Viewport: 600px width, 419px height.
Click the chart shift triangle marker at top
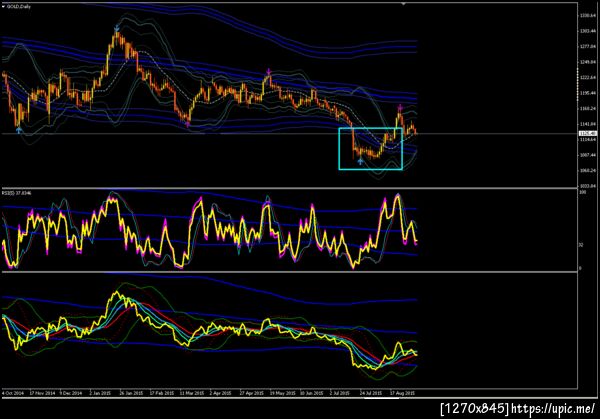[403, 3]
